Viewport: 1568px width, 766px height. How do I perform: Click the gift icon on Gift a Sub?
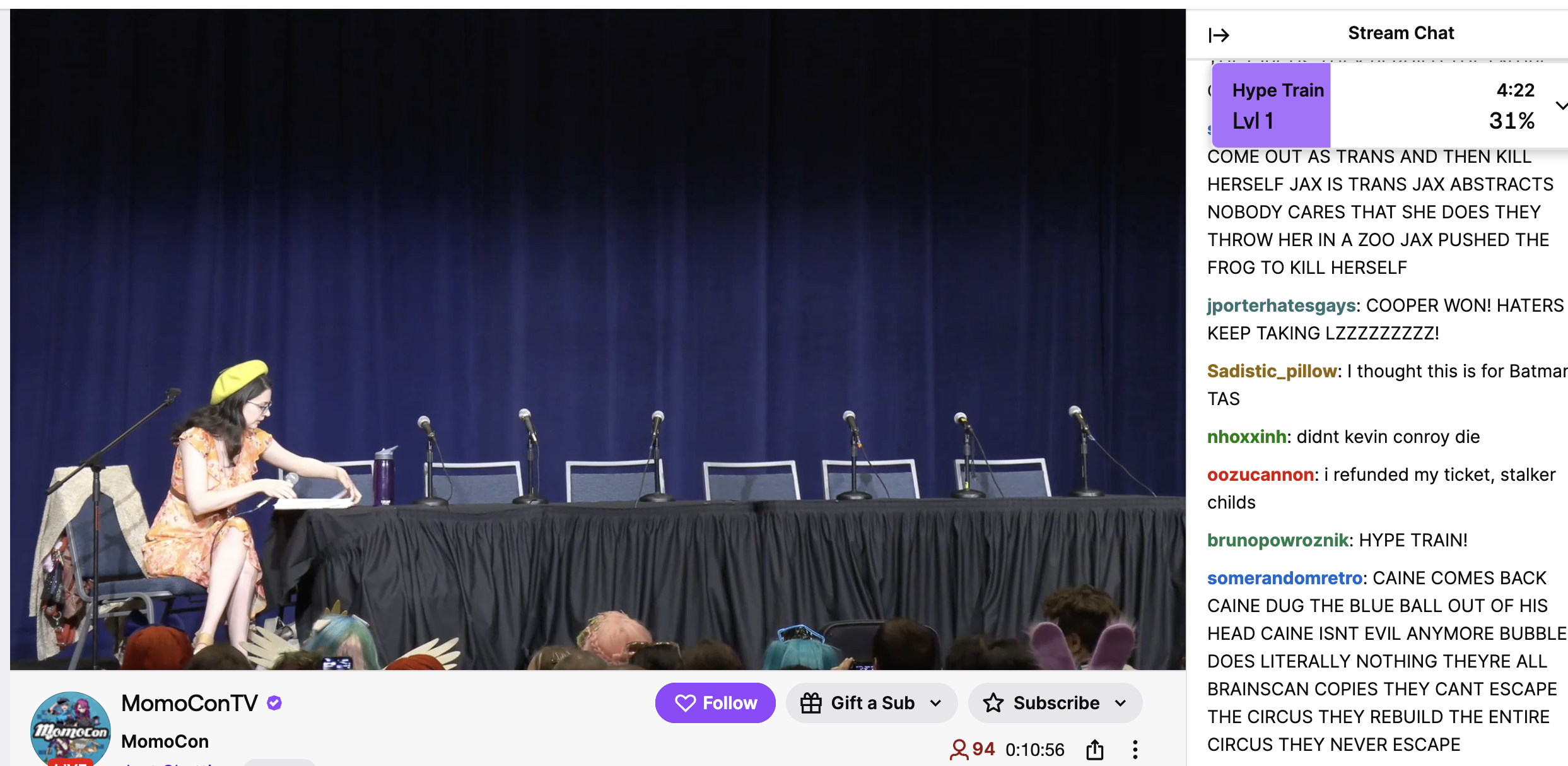pyautogui.click(x=811, y=703)
